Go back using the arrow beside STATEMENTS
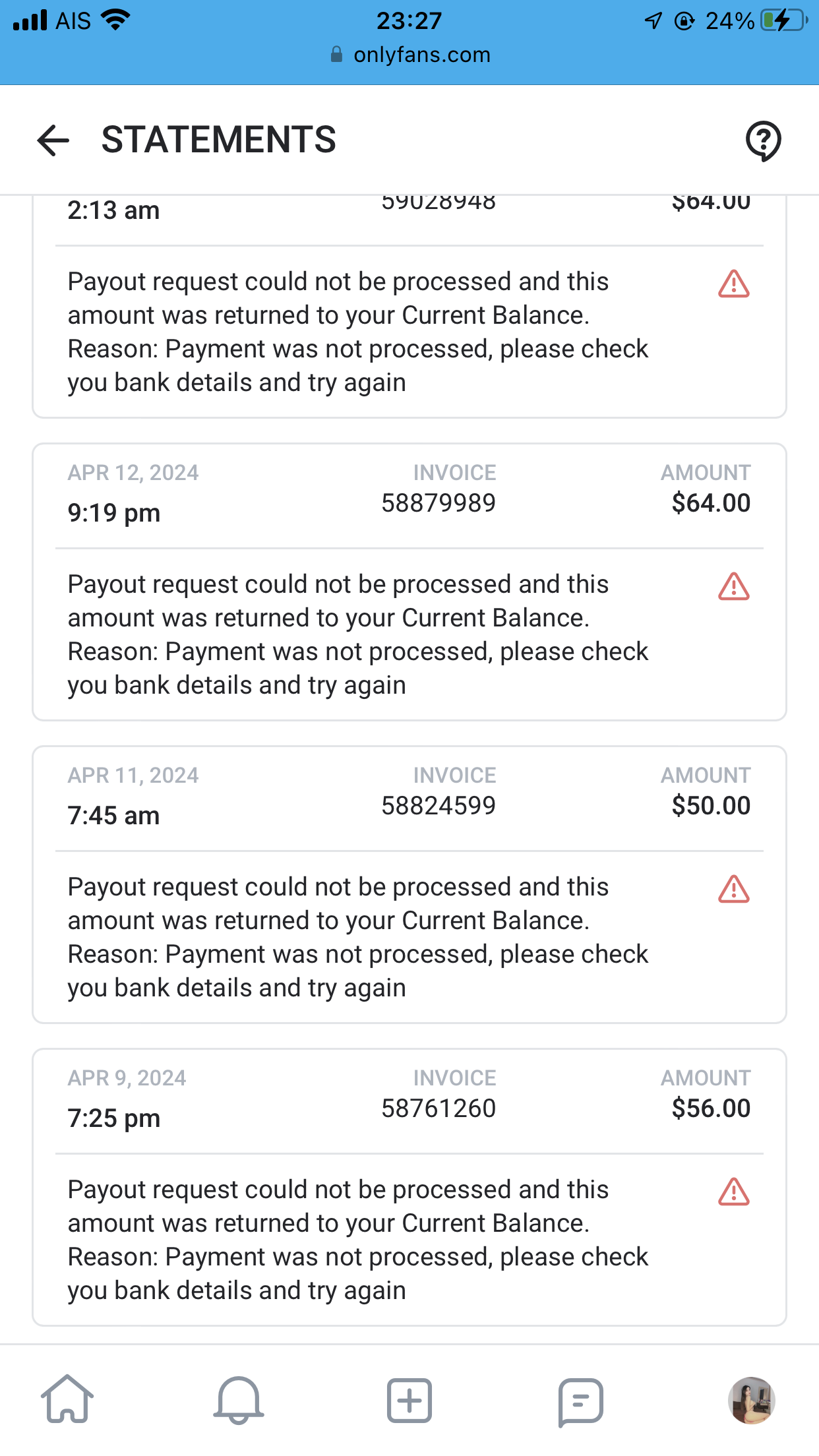The image size is (819, 1456). click(x=53, y=140)
